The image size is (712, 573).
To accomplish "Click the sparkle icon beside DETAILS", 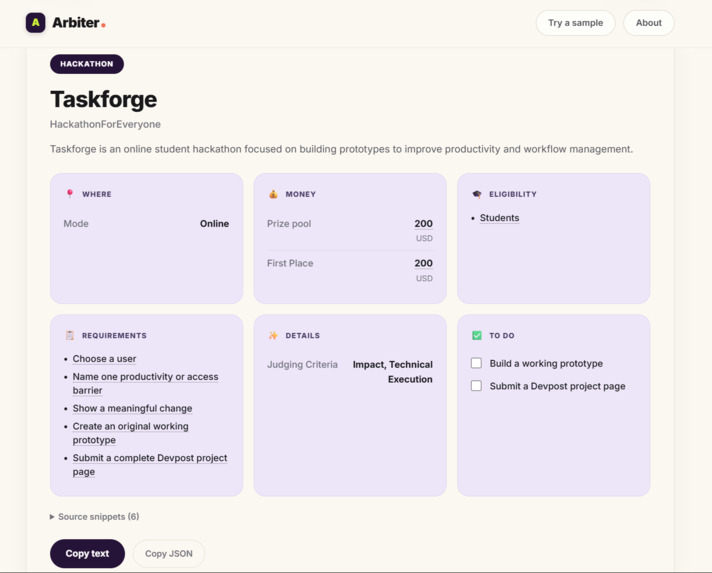I will click(x=273, y=336).
